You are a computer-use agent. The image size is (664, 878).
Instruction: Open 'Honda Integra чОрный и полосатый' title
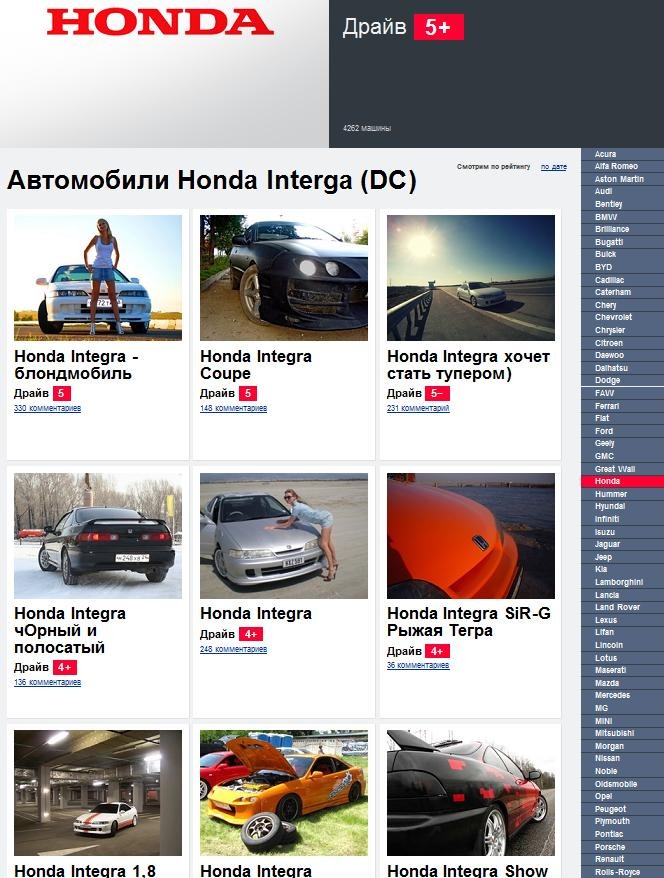(70, 630)
